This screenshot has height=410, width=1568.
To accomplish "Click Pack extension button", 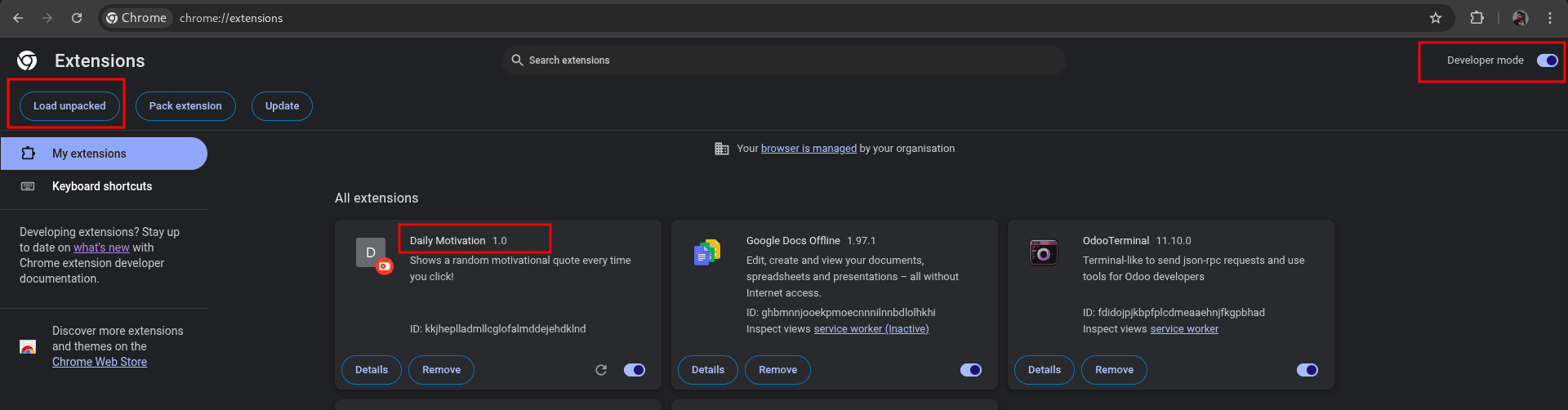I will [185, 106].
